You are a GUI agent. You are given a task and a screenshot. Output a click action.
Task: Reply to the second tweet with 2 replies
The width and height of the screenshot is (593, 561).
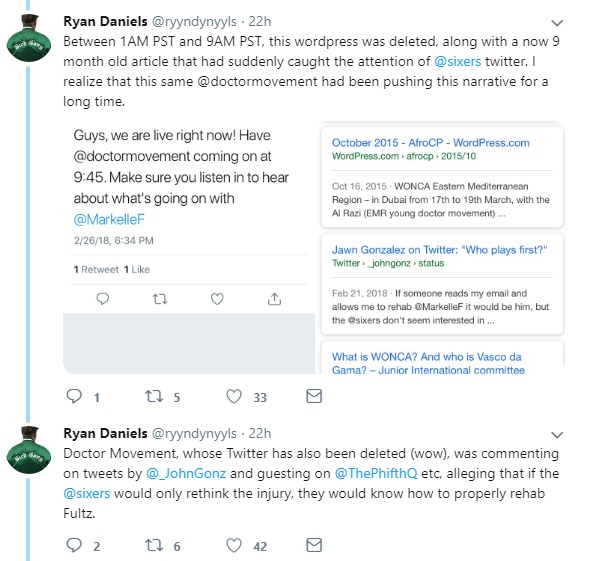74,545
